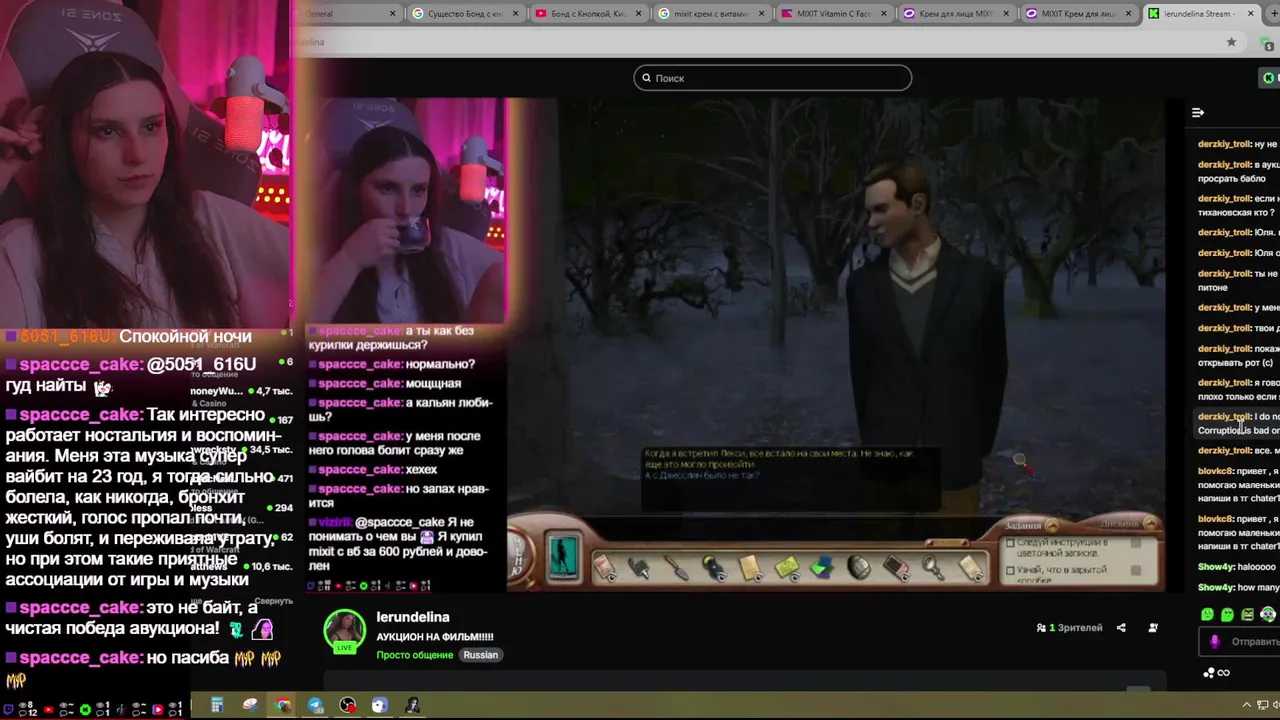The image size is (1280, 720).
Task: Open chat user derzkiy_troll's top message name
Action: pos(1225,144)
